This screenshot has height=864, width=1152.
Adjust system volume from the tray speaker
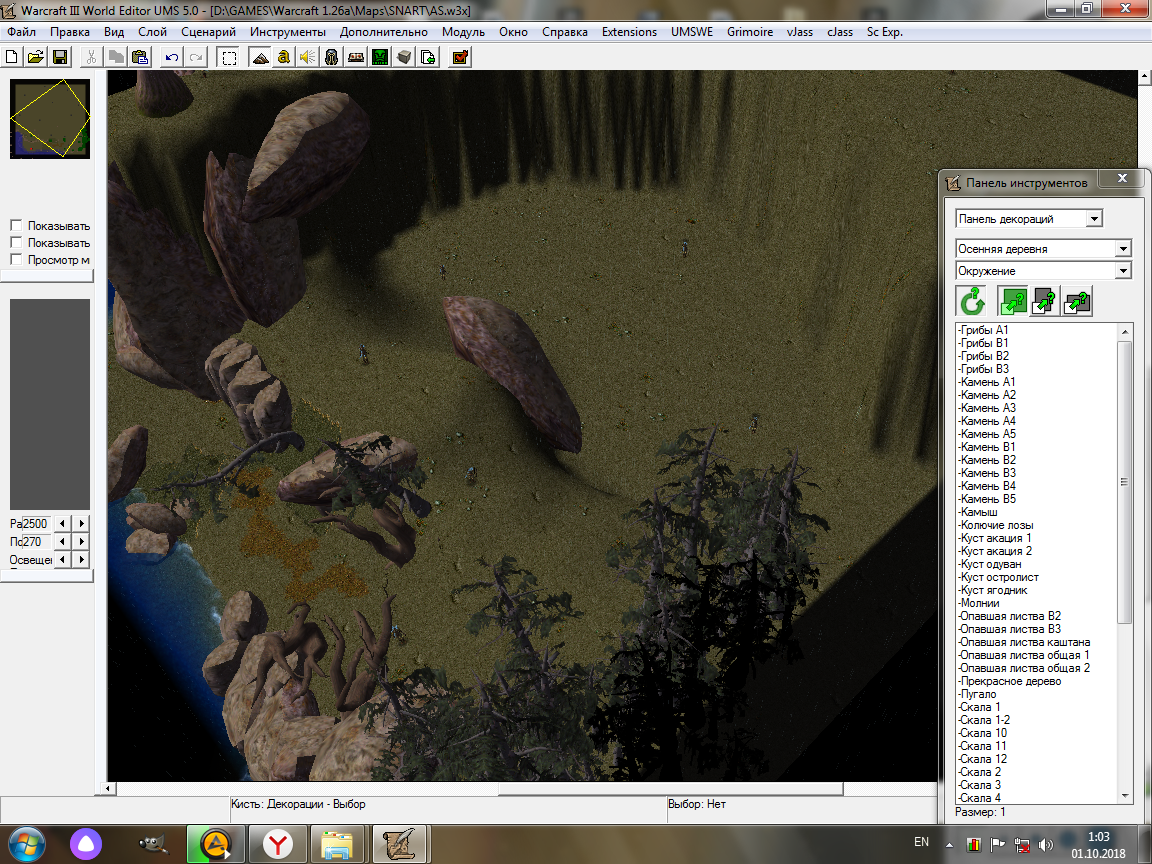coord(1045,845)
